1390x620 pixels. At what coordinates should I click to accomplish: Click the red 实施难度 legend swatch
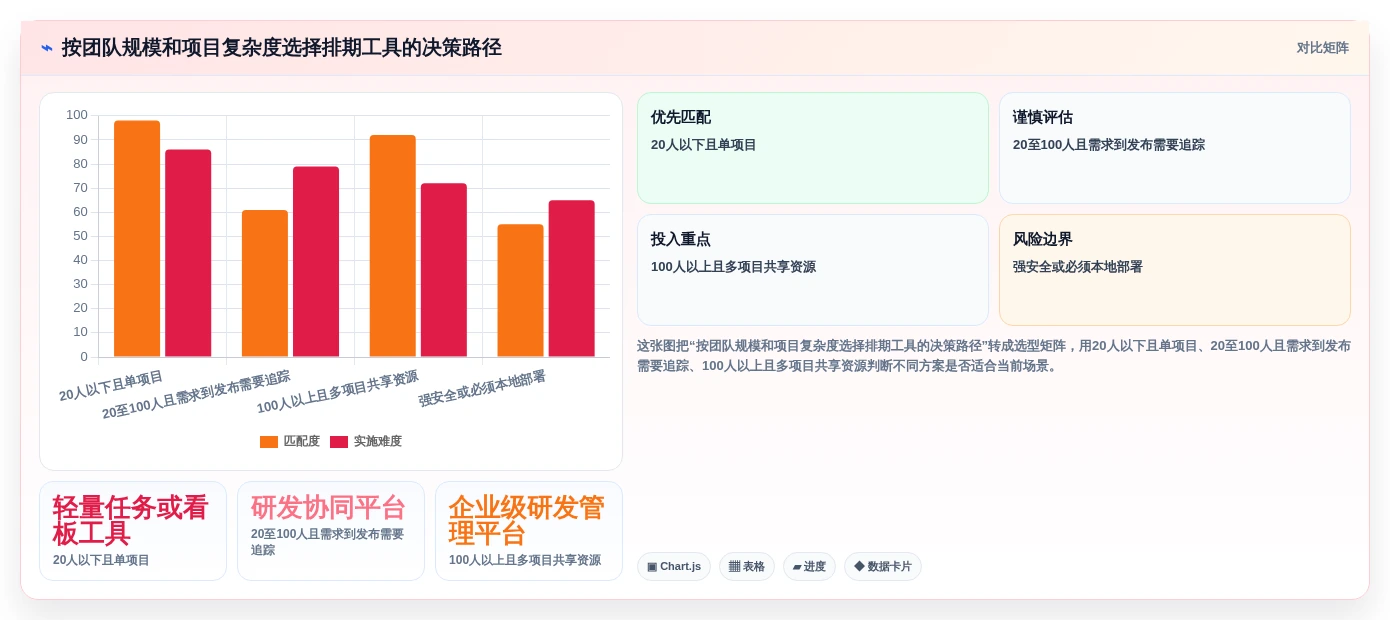point(339,442)
